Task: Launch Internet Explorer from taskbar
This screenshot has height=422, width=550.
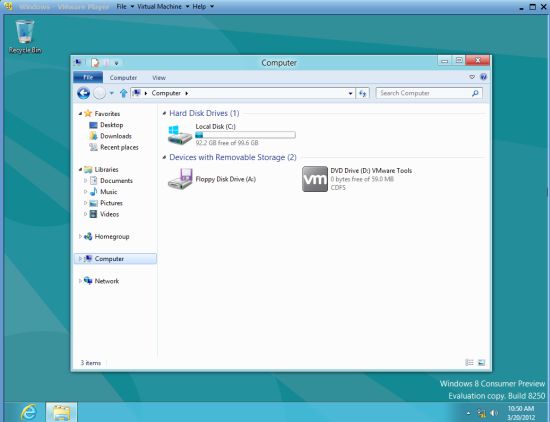Action: coord(29,412)
